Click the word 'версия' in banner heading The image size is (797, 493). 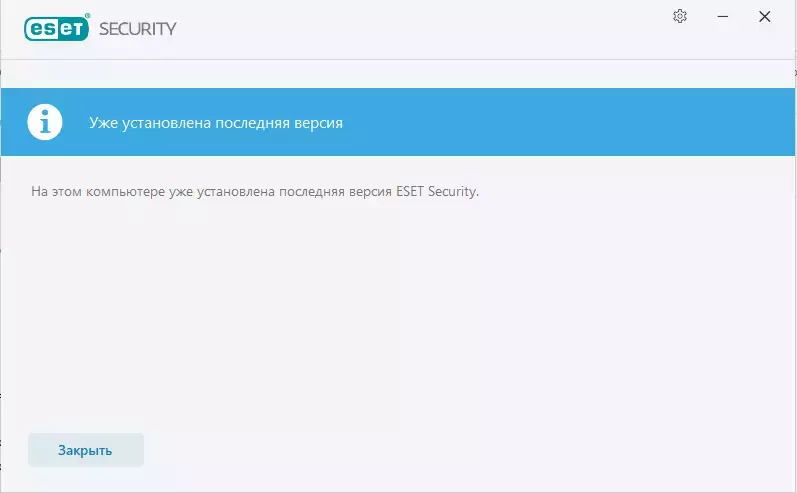[318, 122]
